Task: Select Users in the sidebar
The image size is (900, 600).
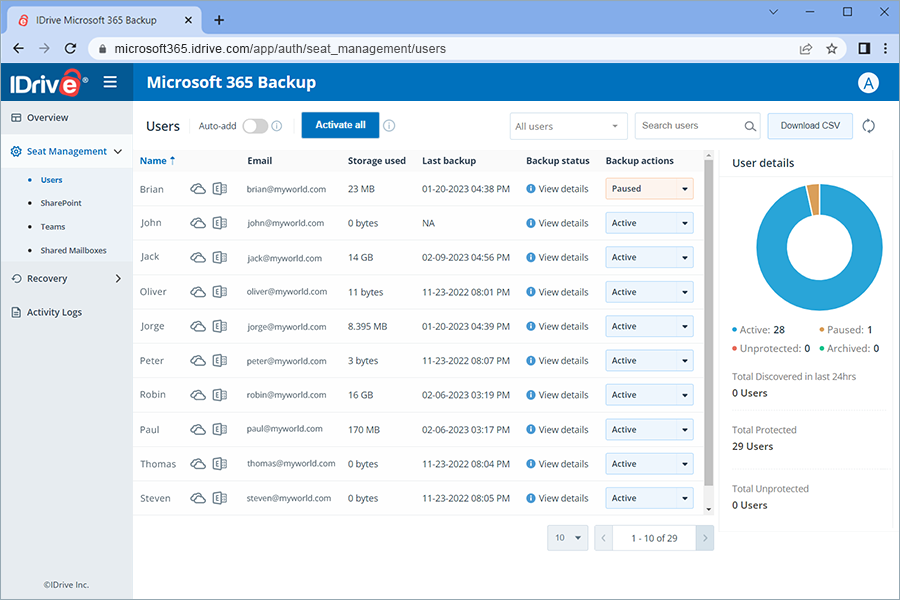Action: click(x=51, y=180)
